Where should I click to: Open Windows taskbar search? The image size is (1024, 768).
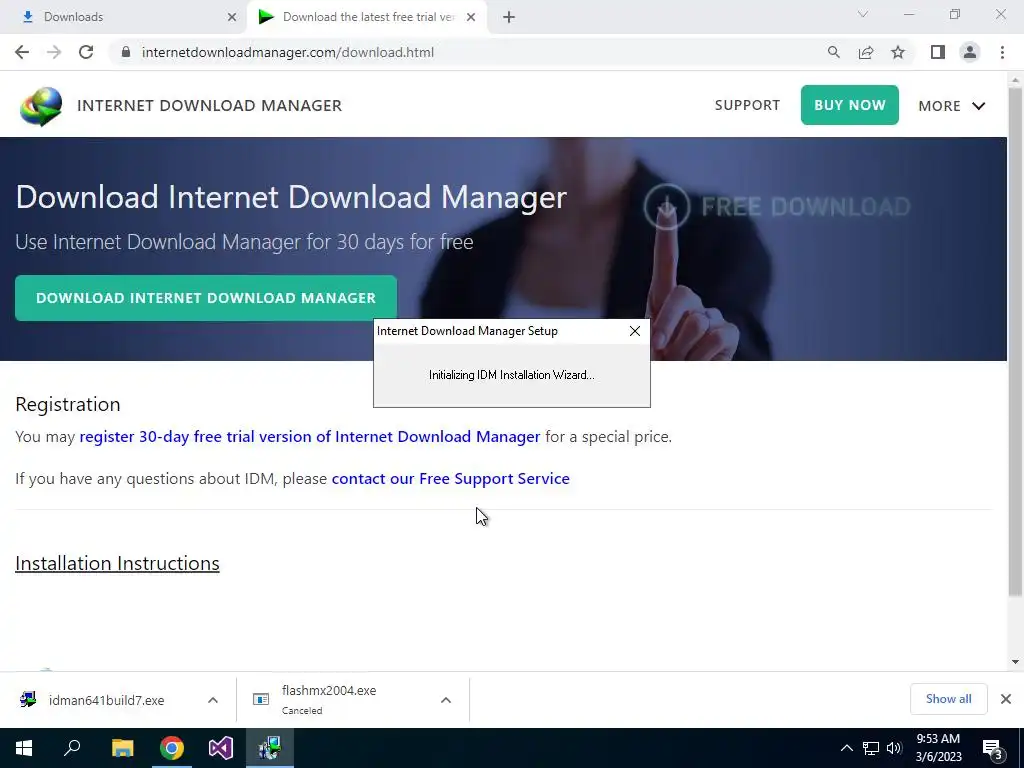pyautogui.click(x=72, y=748)
